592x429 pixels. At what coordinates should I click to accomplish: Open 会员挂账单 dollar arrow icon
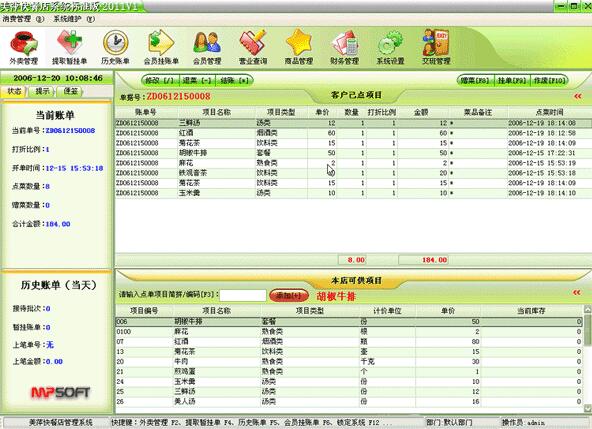[161, 48]
